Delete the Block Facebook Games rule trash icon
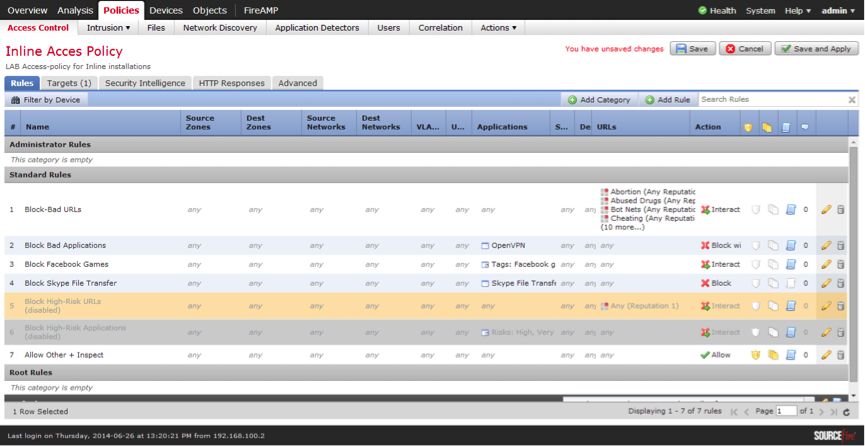This screenshot has width=865, height=446. [x=841, y=264]
